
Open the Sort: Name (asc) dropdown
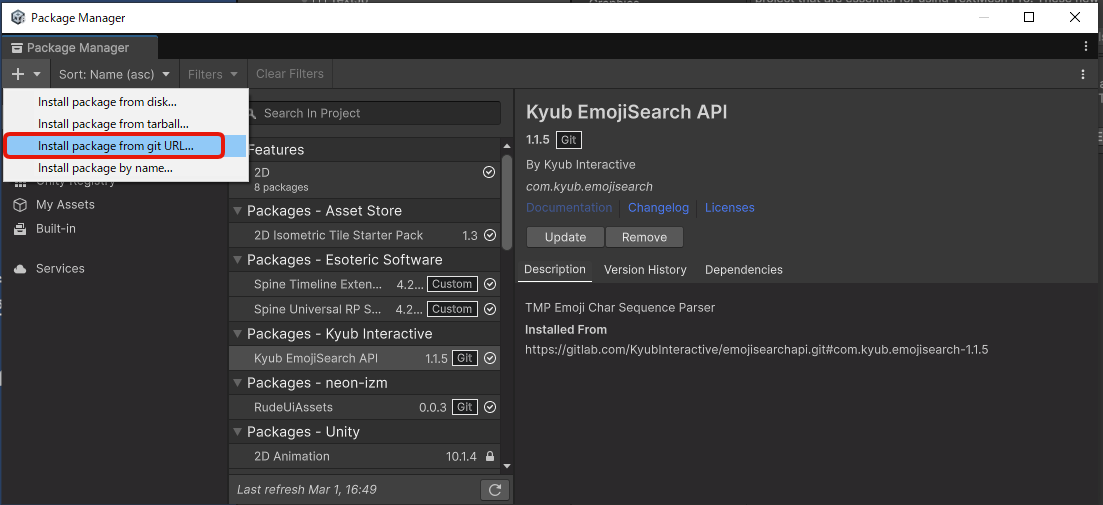click(x=114, y=74)
